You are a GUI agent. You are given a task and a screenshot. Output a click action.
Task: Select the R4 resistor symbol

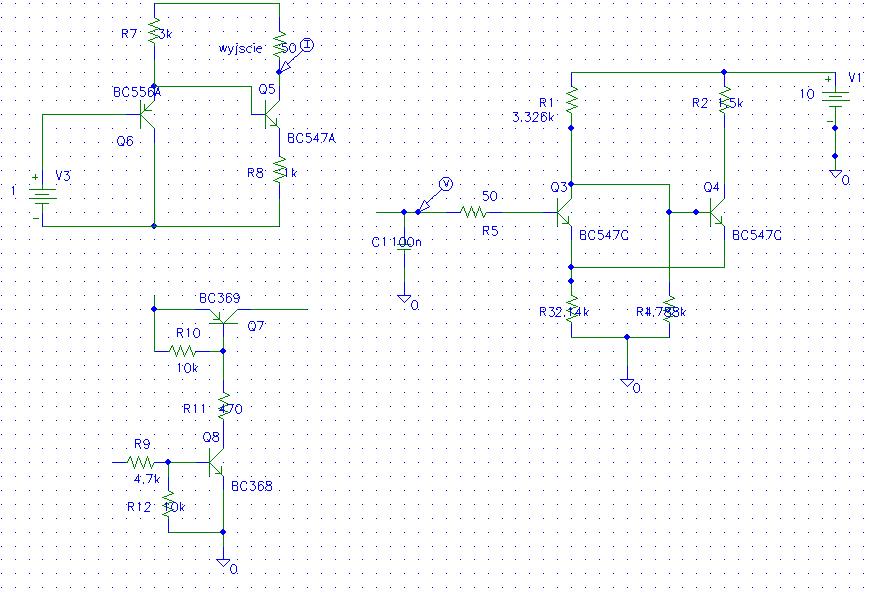(669, 310)
